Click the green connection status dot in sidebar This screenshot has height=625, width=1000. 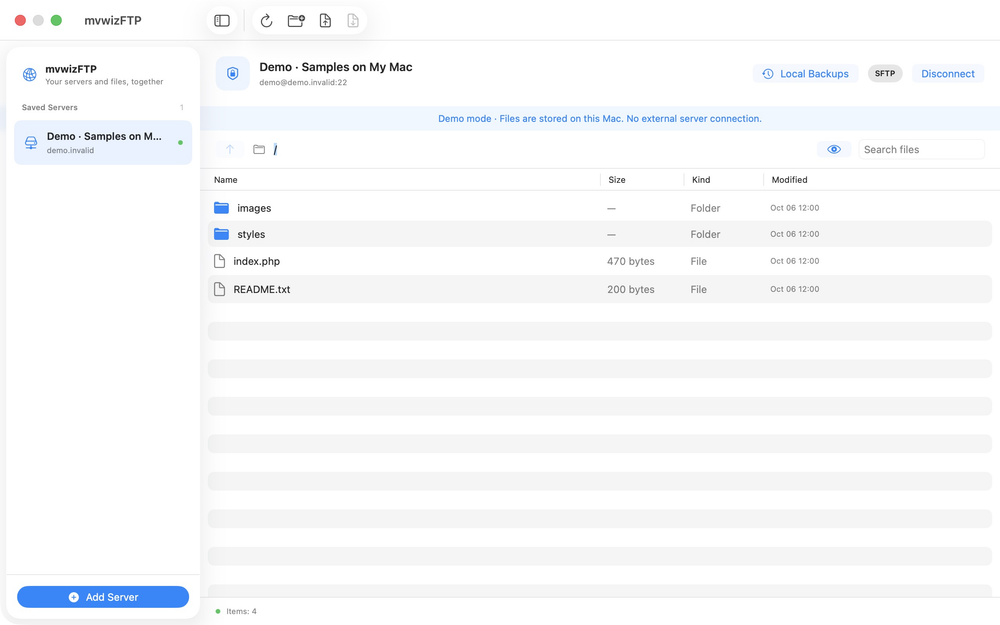180,142
